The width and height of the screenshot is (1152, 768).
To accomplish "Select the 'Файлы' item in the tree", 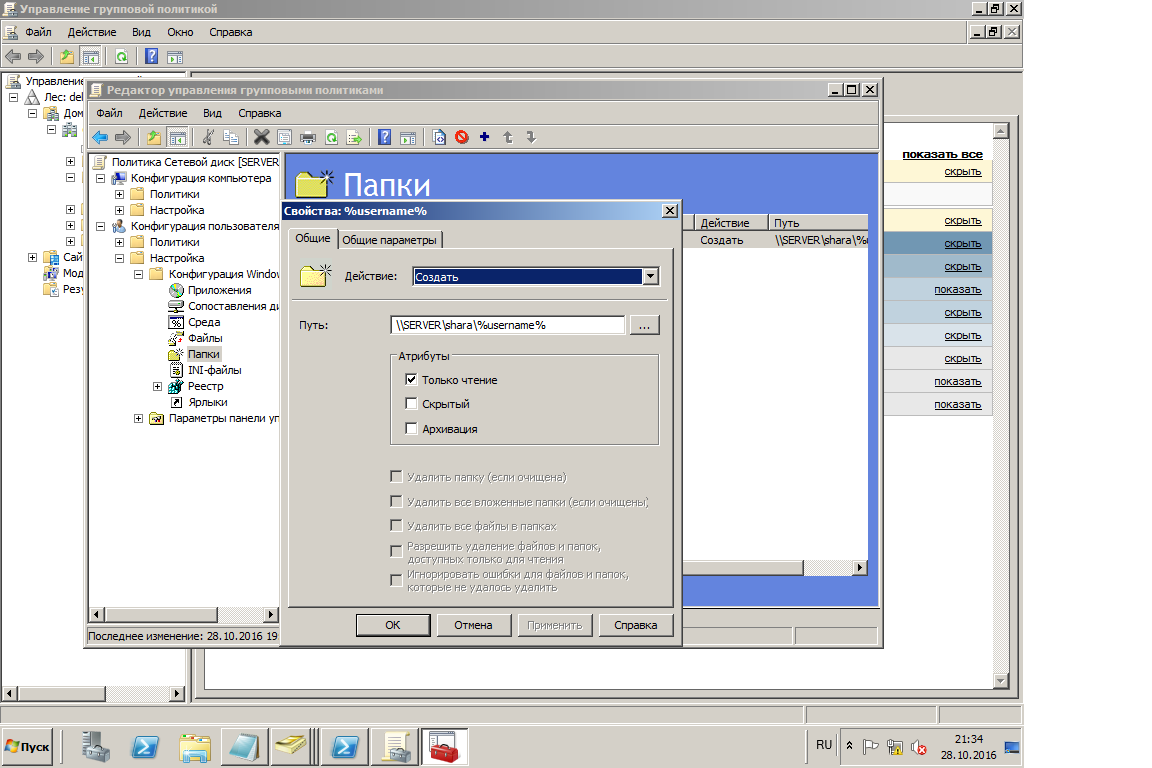I will tap(205, 338).
